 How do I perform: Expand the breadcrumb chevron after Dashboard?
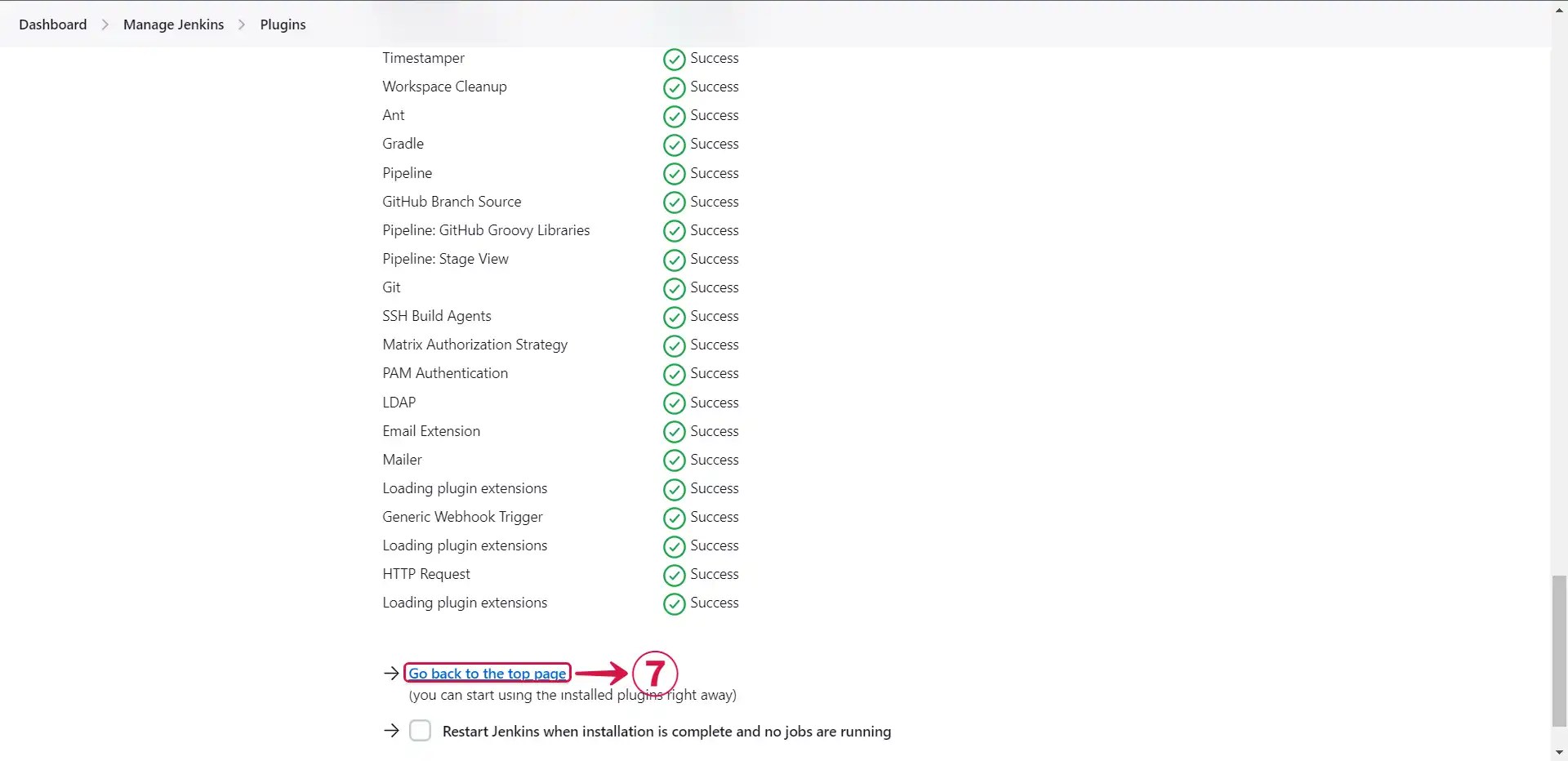pyautogui.click(x=105, y=24)
